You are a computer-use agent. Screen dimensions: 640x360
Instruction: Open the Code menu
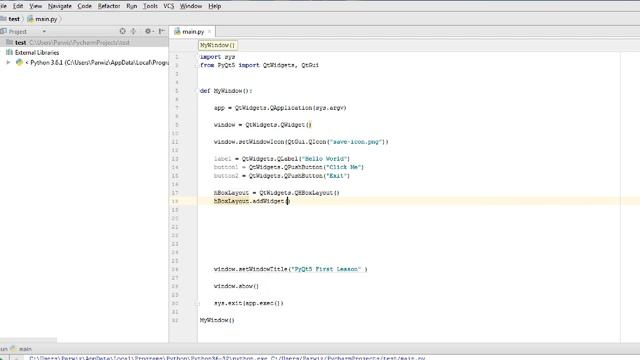[84, 6]
